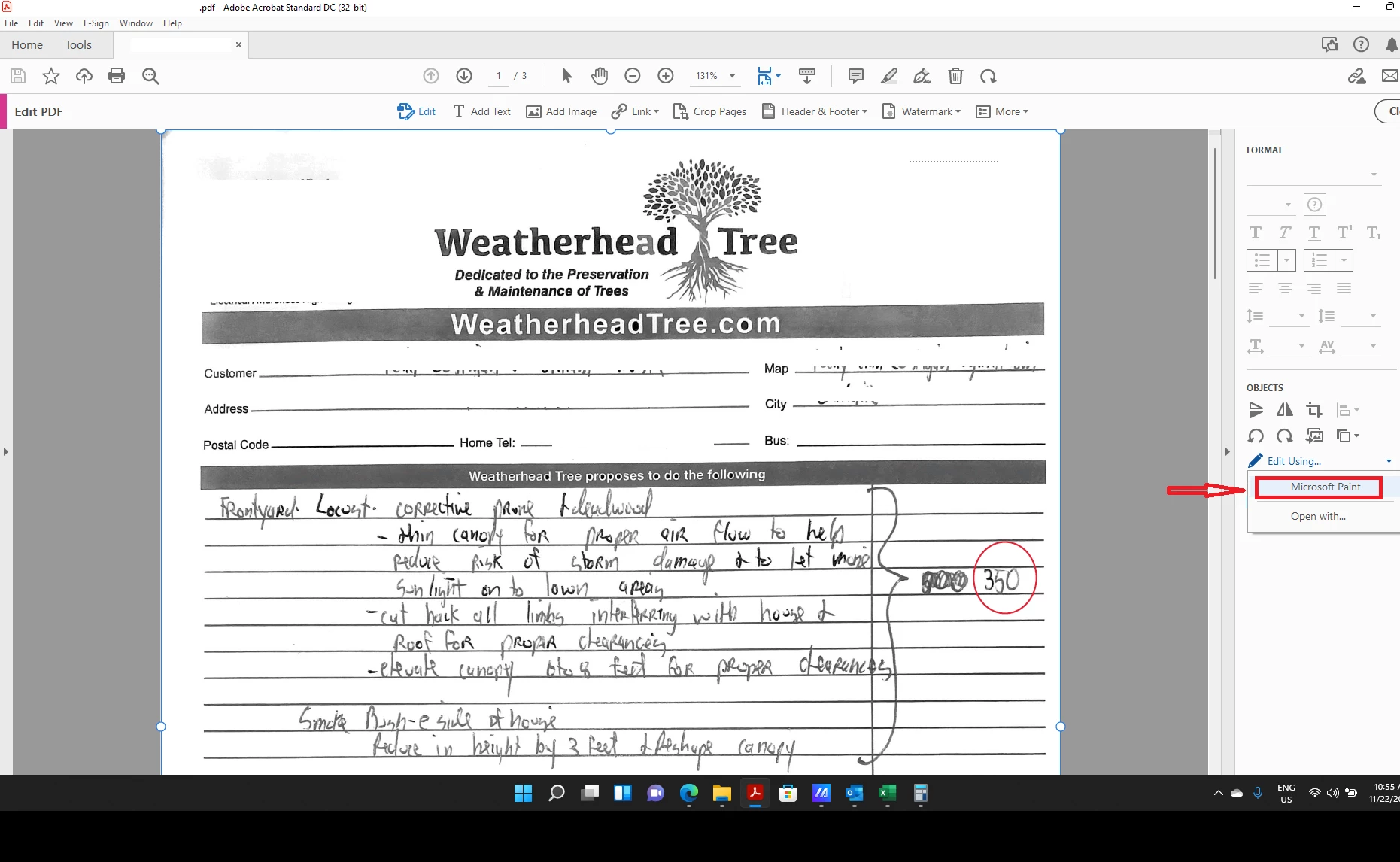Image resolution: width=1400 pixels, height=862 pixels.
Task: Flip object horizontally in Objects panel
Action: point(1285,410)
